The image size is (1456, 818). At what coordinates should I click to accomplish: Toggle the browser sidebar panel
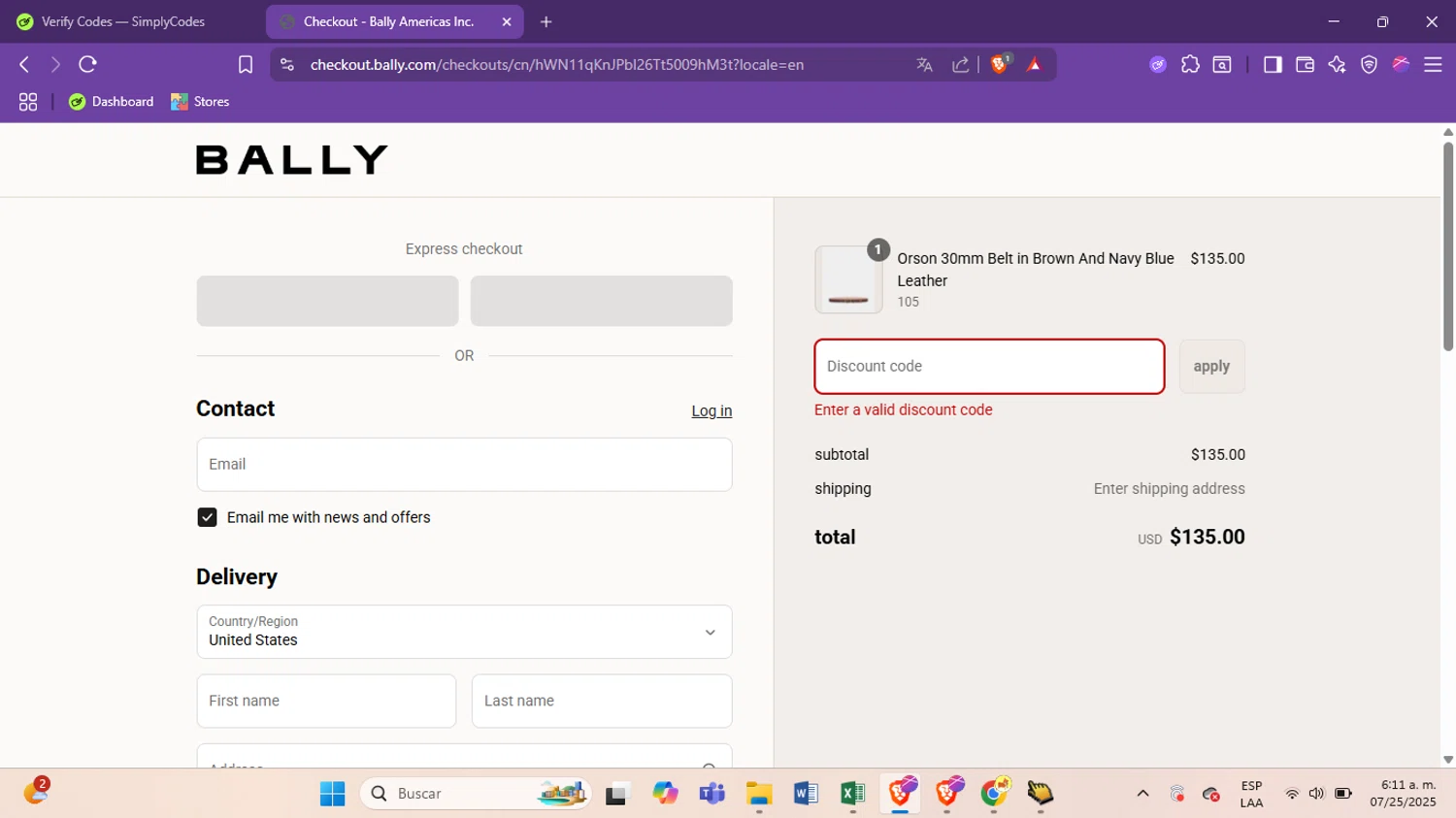pyautogui.click(x=1273, y=64)
